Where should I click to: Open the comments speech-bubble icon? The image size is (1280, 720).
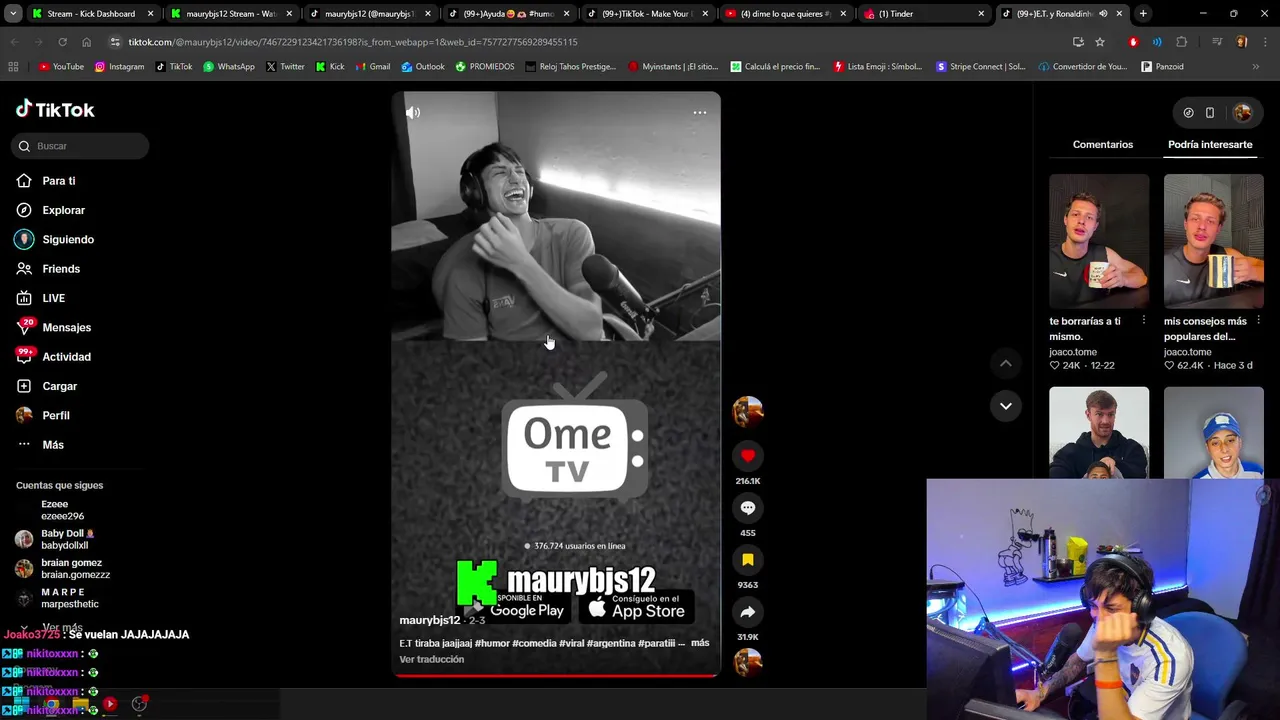pos(747,508)
